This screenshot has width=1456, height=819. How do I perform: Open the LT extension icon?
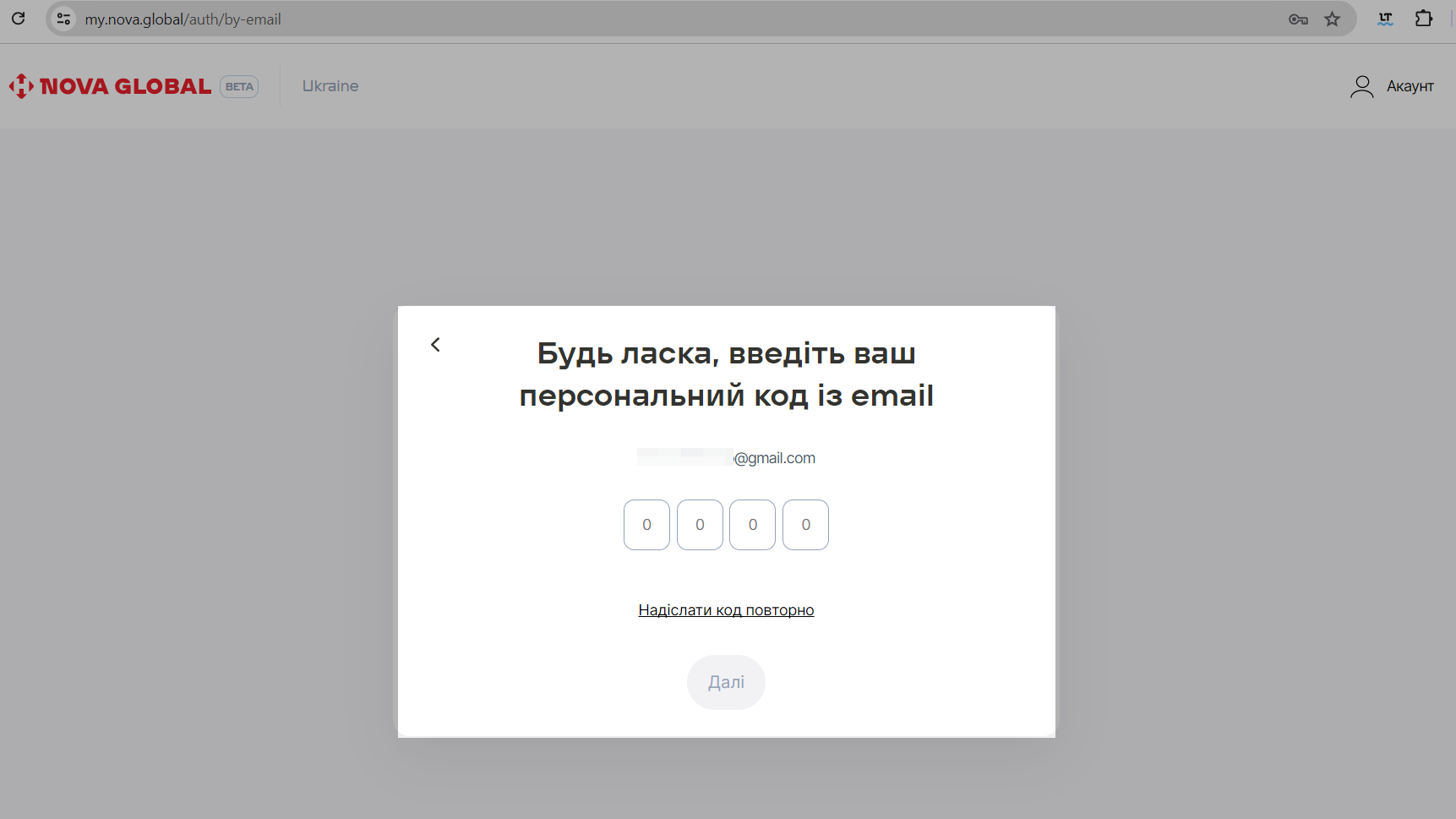pos(1385,19)
